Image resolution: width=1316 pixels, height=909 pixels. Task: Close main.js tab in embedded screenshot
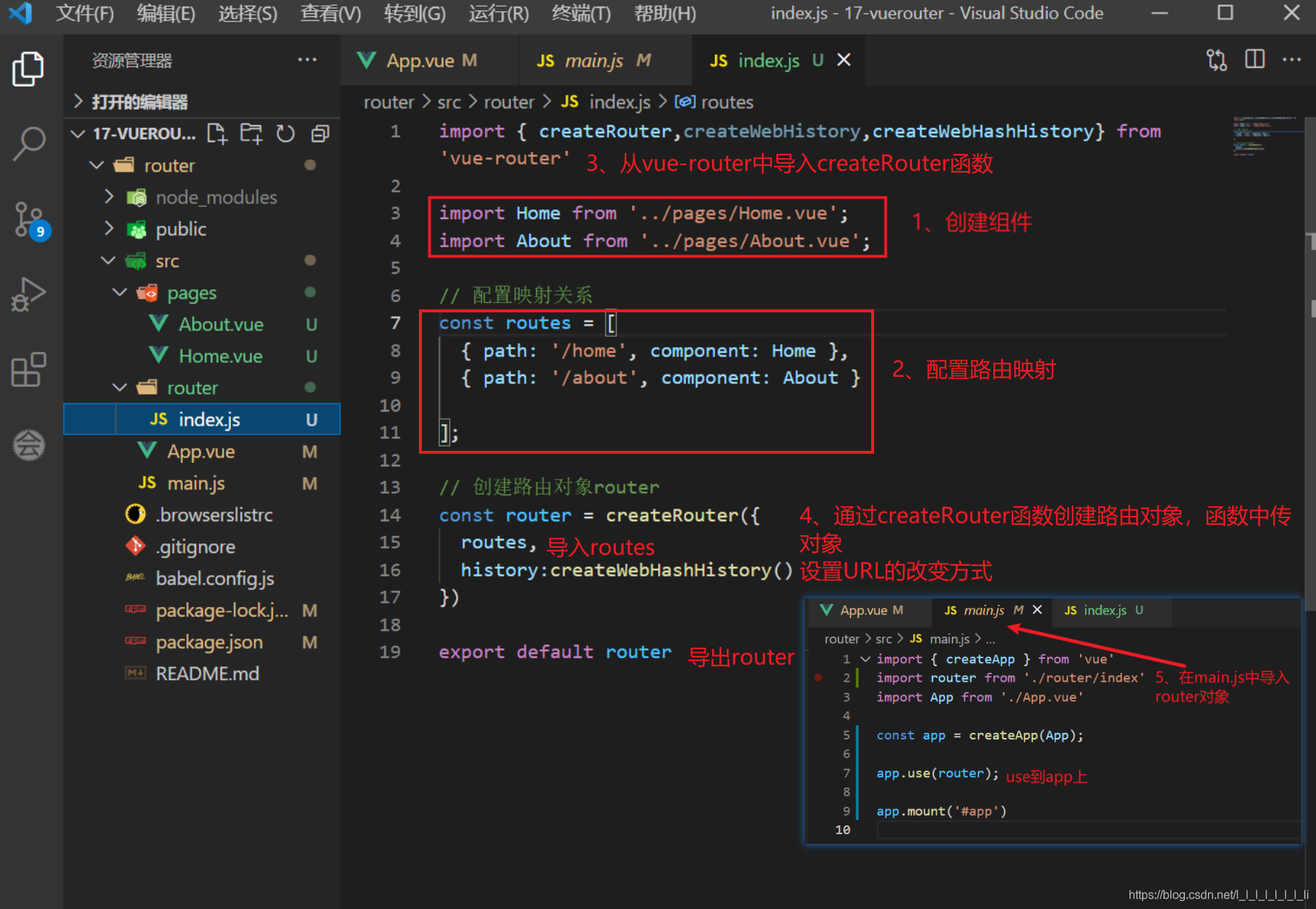1037,609
